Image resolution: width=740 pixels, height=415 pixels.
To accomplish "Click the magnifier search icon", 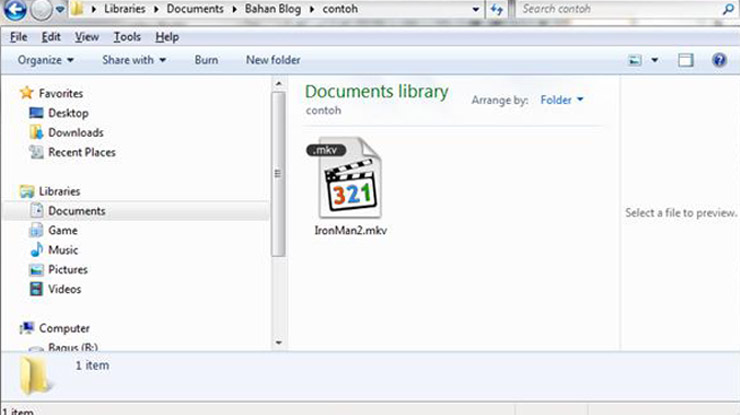I will (729, 8).
